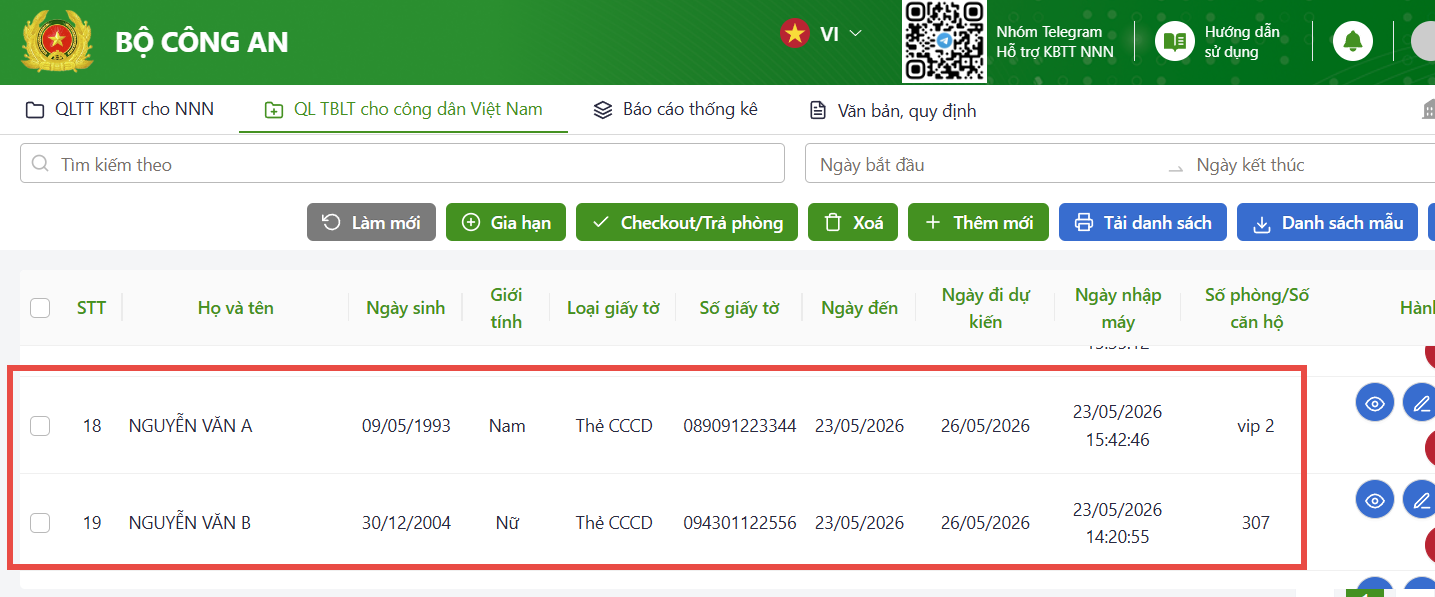Screen dimensions: 1435x597
Task: Click the Gia hạn button
Action: pyautogui.click(x=506, y=222)
